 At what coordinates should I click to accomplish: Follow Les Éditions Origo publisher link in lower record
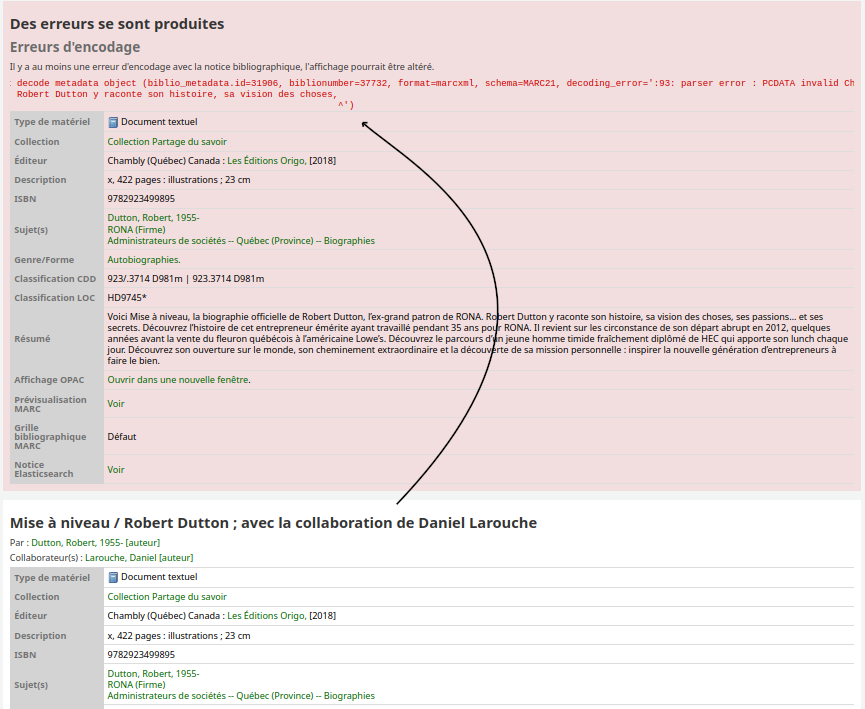266,616
